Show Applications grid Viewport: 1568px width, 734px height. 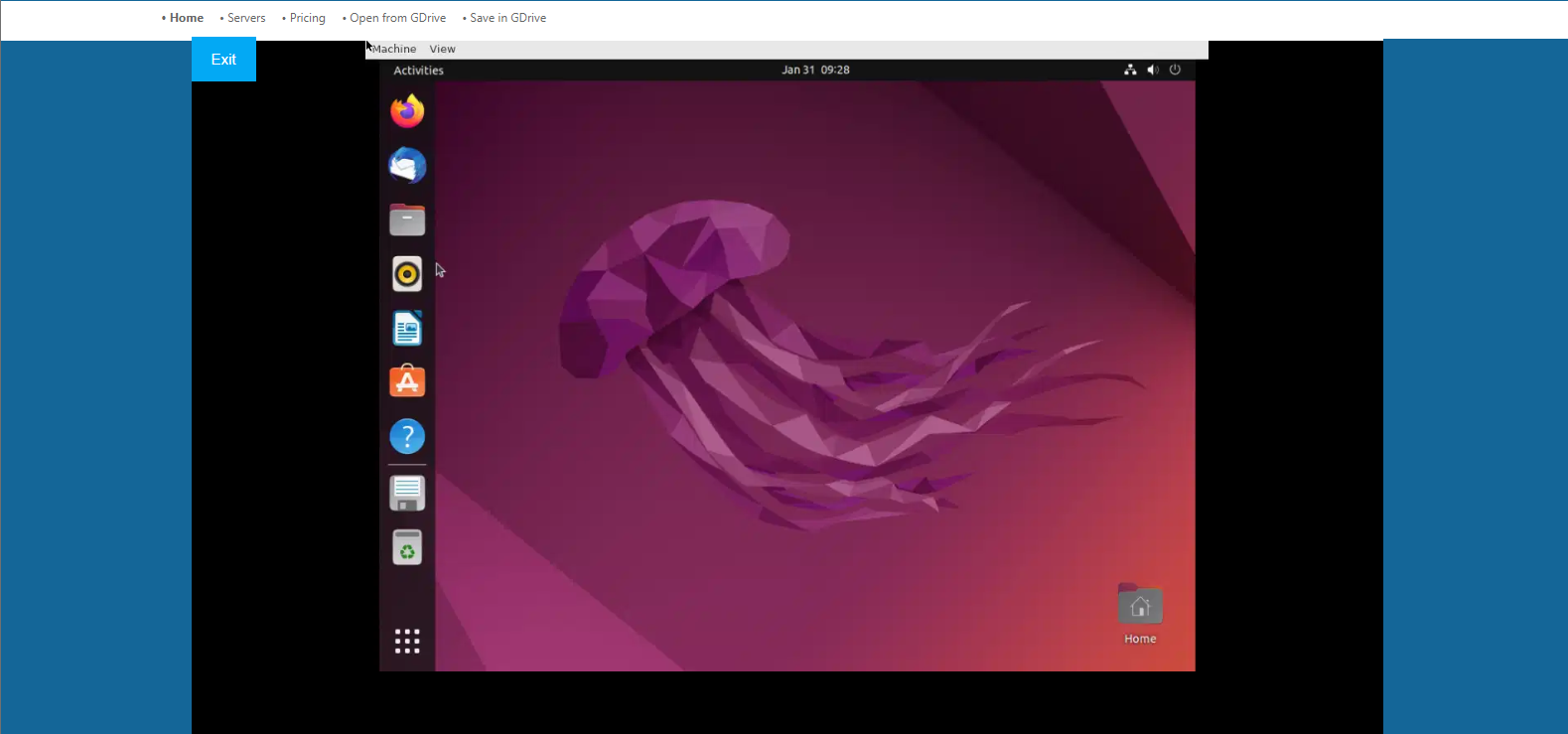click(x=407, y=641)
